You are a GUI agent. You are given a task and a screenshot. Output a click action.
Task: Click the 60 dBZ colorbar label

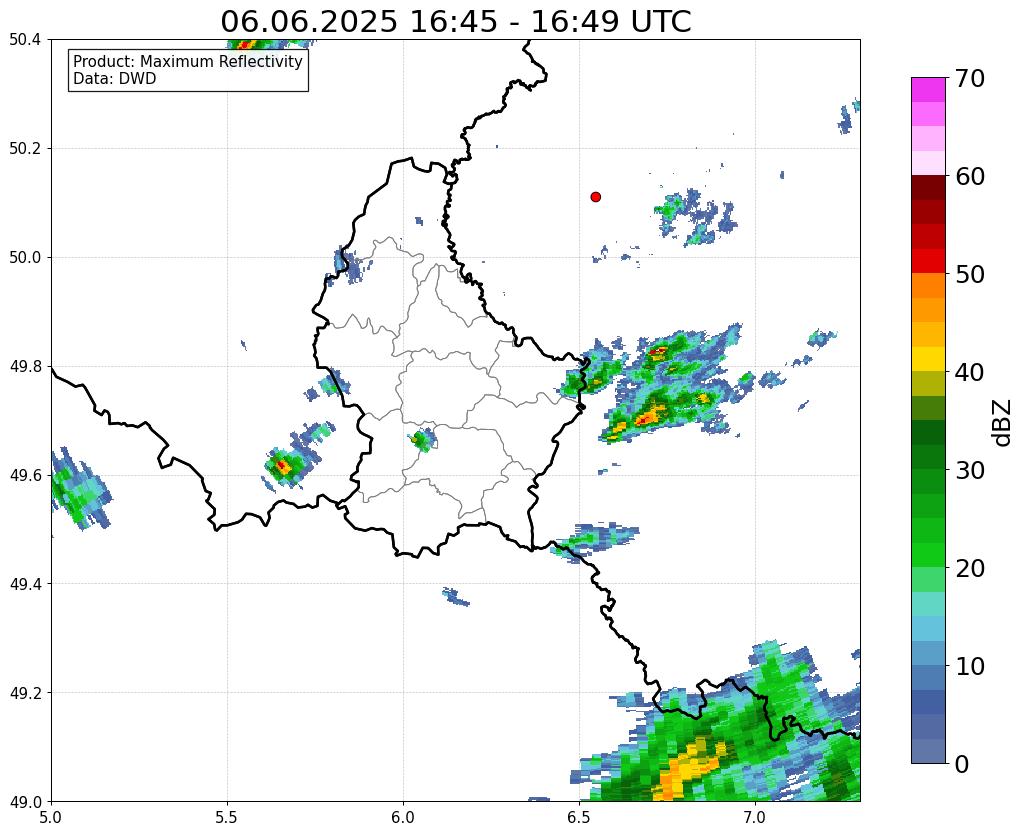click(x=968, y=176)
